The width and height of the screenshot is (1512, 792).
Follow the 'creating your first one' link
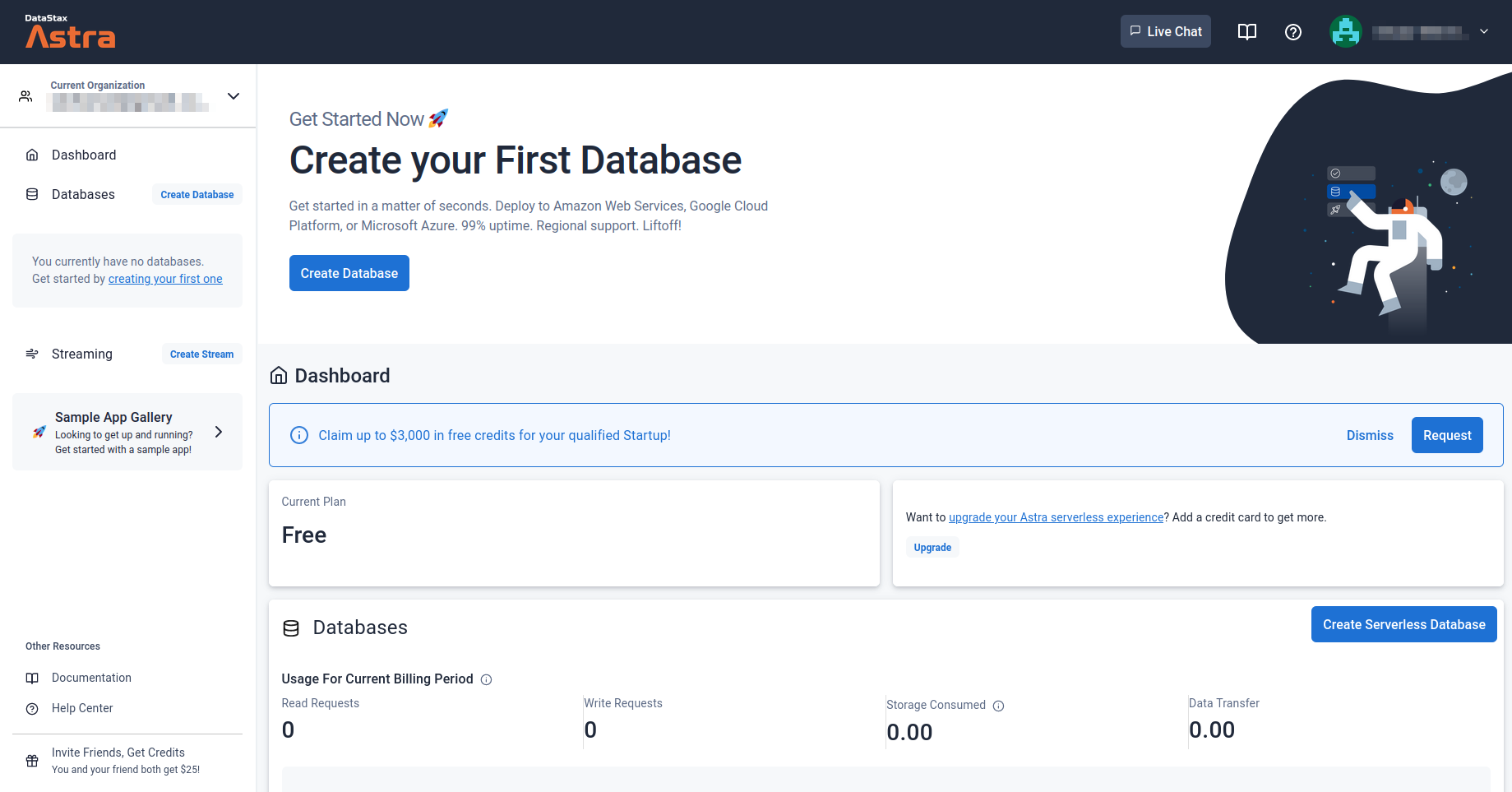(165, 279)
